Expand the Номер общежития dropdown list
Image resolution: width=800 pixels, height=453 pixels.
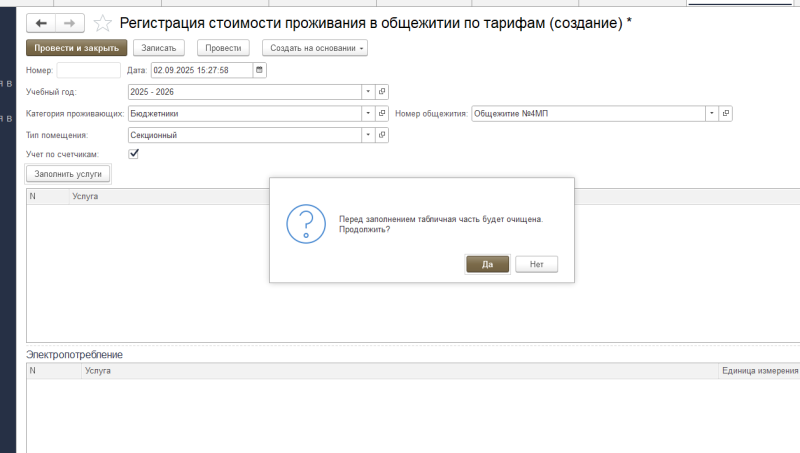[x=712, y=113]
